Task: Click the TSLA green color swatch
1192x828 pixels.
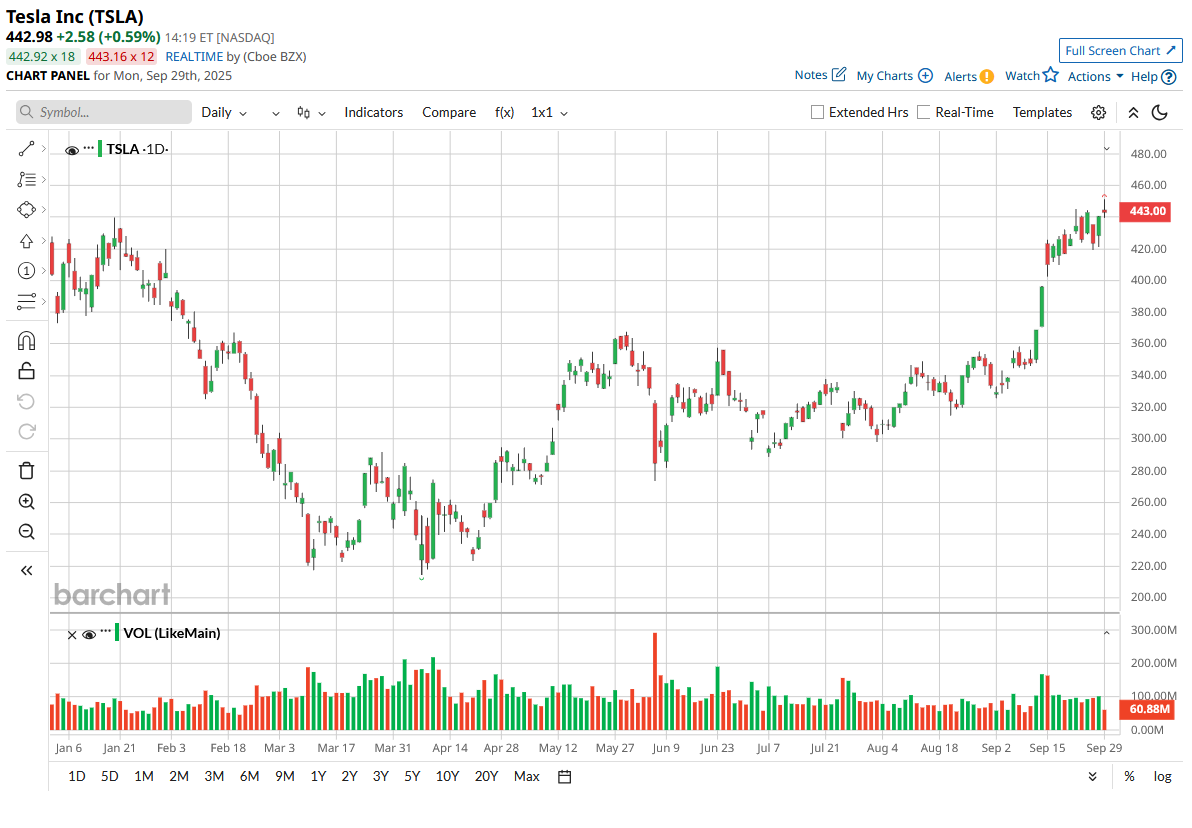Action: pos(100,148)
